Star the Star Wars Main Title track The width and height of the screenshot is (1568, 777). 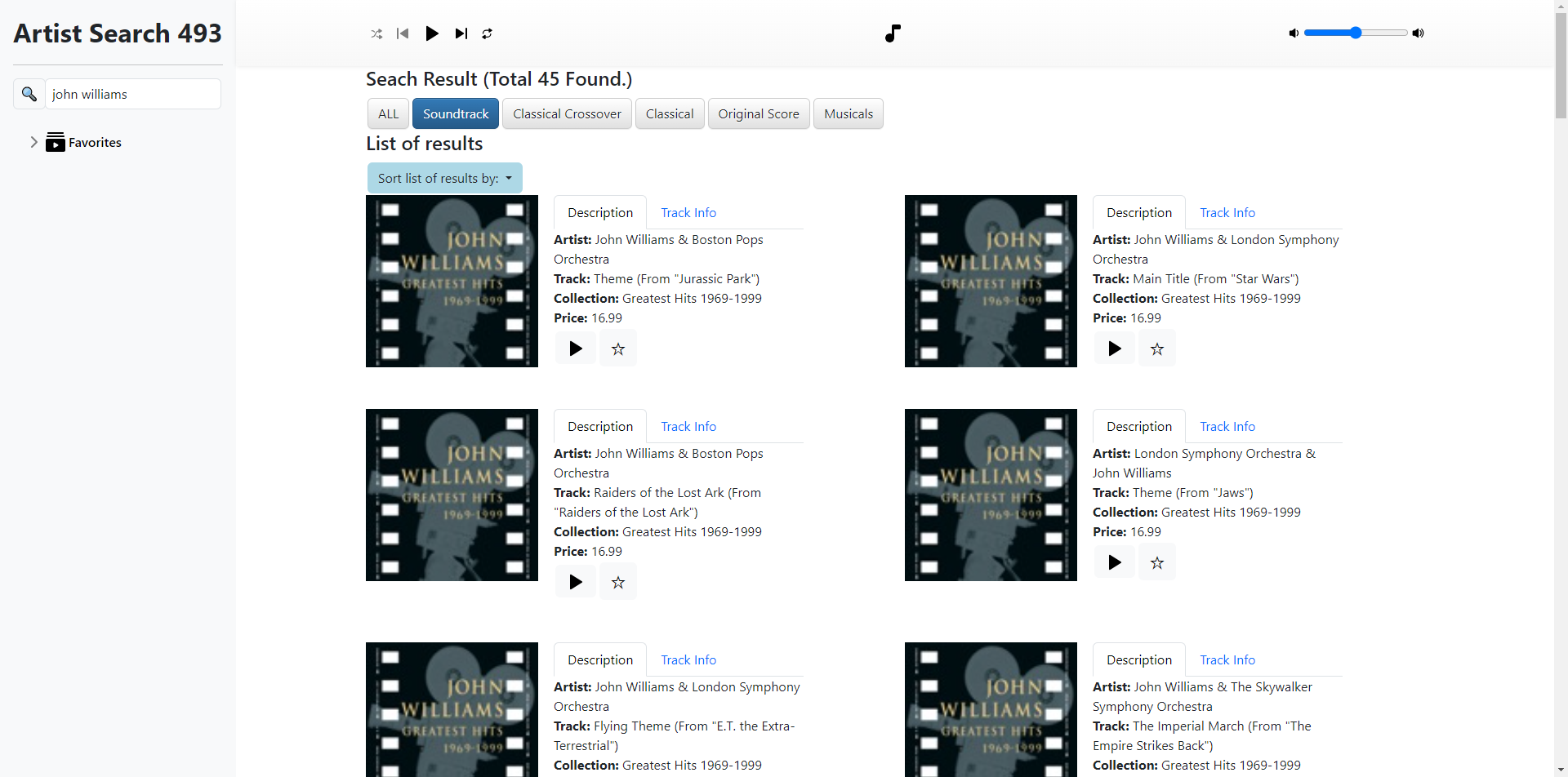tap(1157, 349)
